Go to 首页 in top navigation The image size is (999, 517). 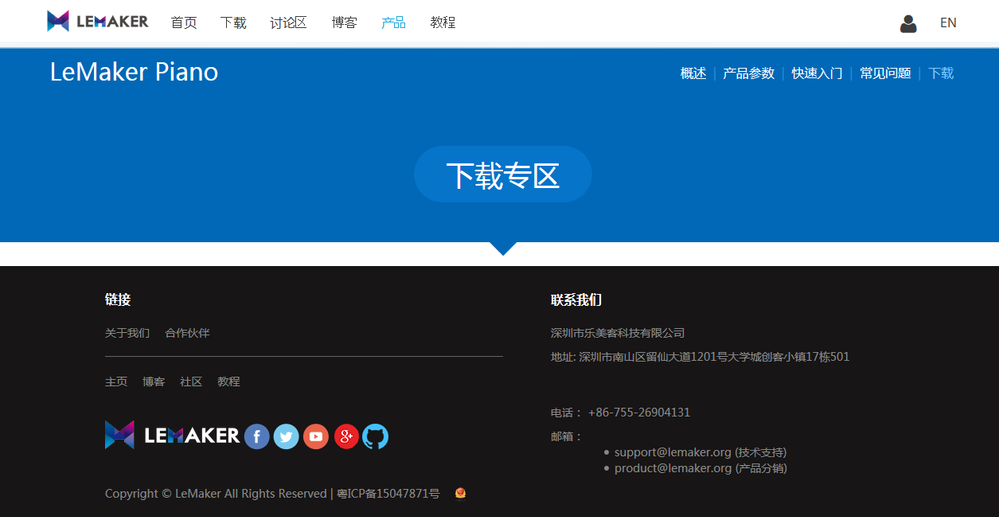[x=184, y=23]
